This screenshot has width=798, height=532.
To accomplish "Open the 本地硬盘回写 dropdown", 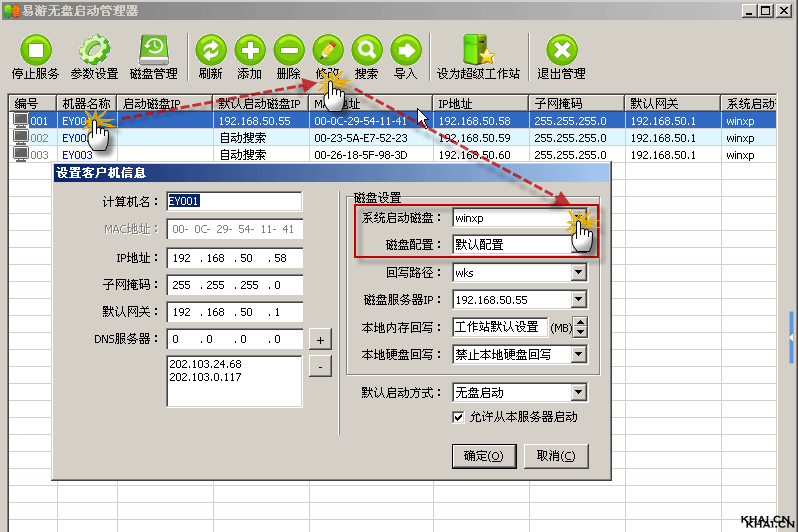I will tap(578, 354).
